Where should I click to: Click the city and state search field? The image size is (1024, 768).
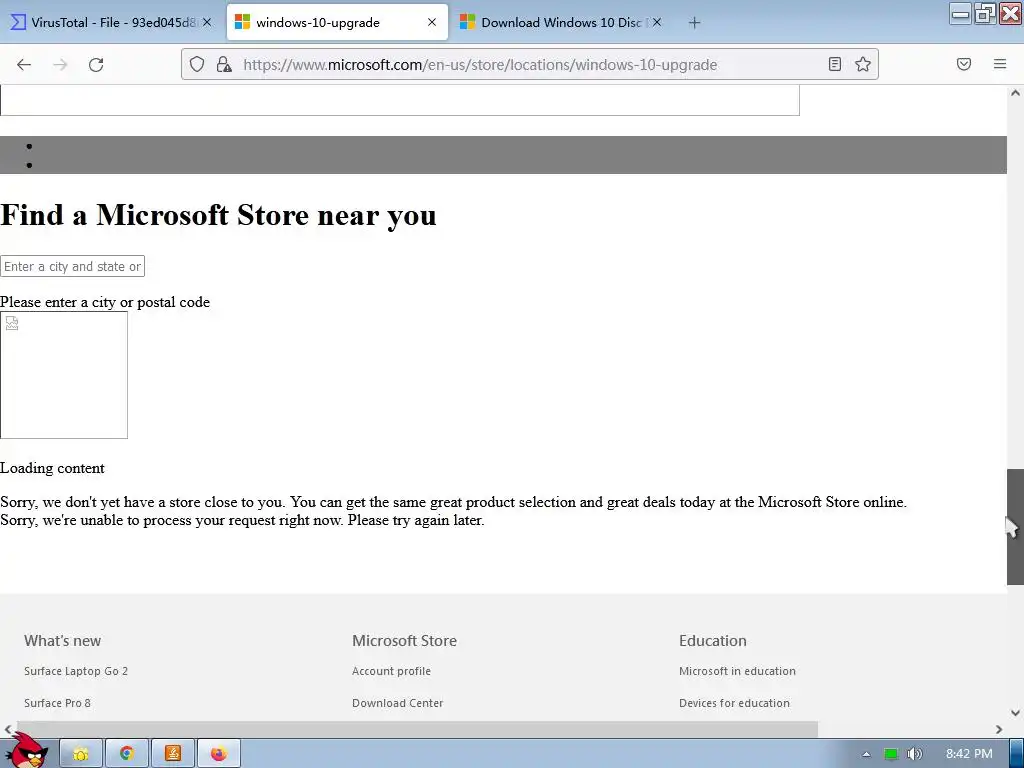point(72,266)
